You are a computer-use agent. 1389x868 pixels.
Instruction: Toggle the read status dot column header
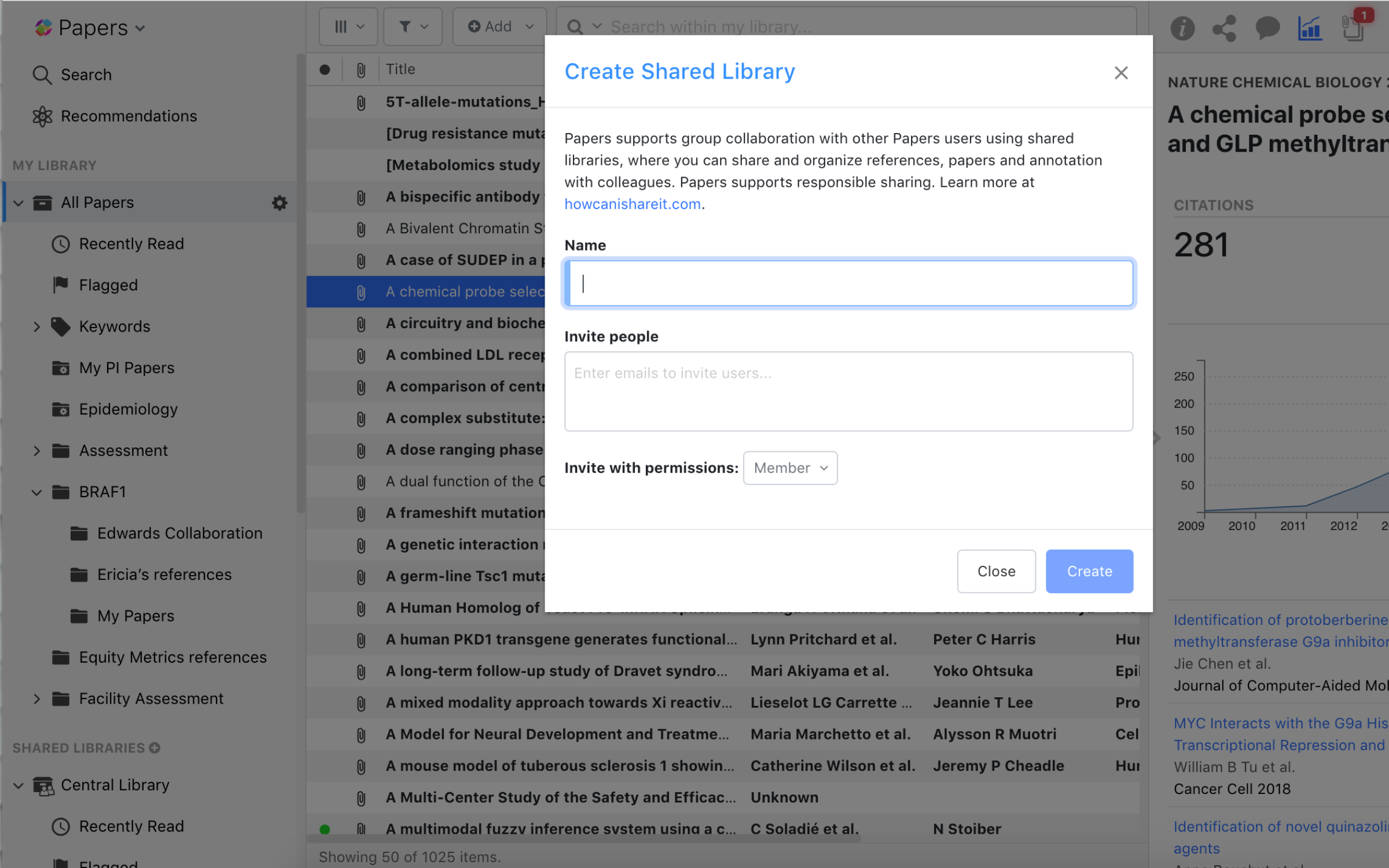click(325, 69)
